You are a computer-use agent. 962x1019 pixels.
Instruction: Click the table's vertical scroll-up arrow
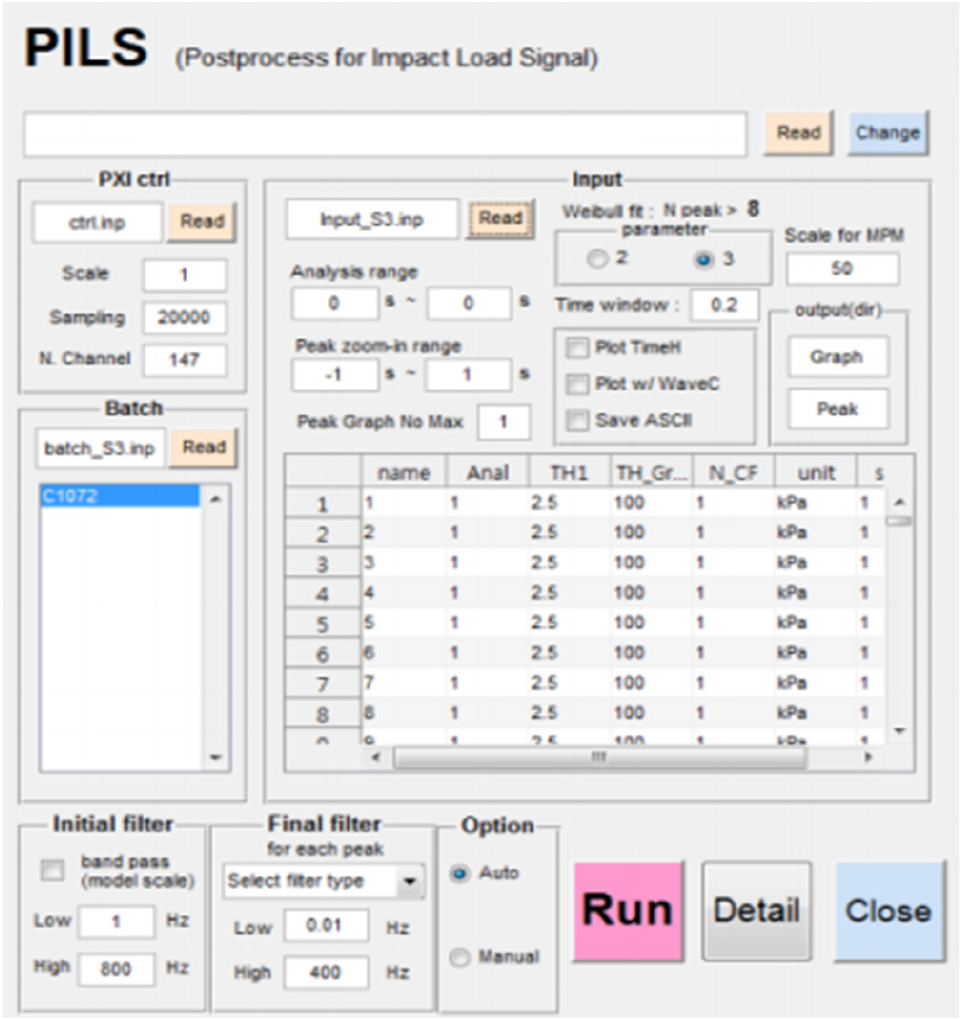pyautogui.click(x=900, y=502)
